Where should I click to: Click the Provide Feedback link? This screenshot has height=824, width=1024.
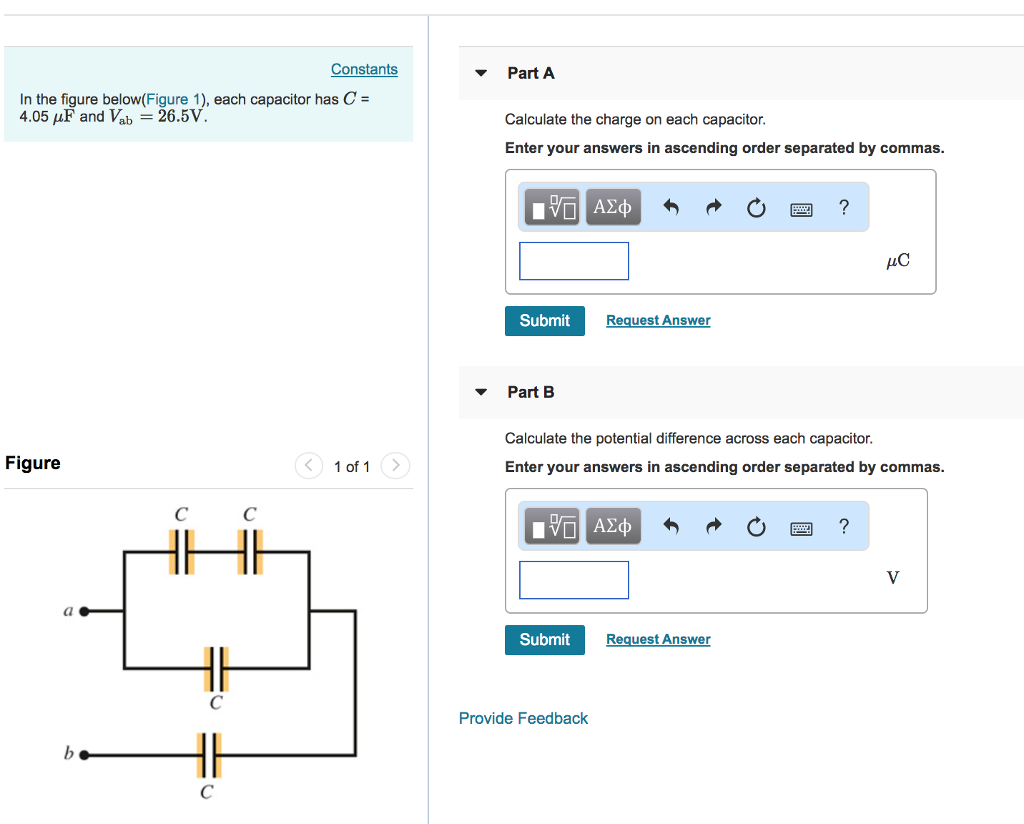tap(523, 718)
